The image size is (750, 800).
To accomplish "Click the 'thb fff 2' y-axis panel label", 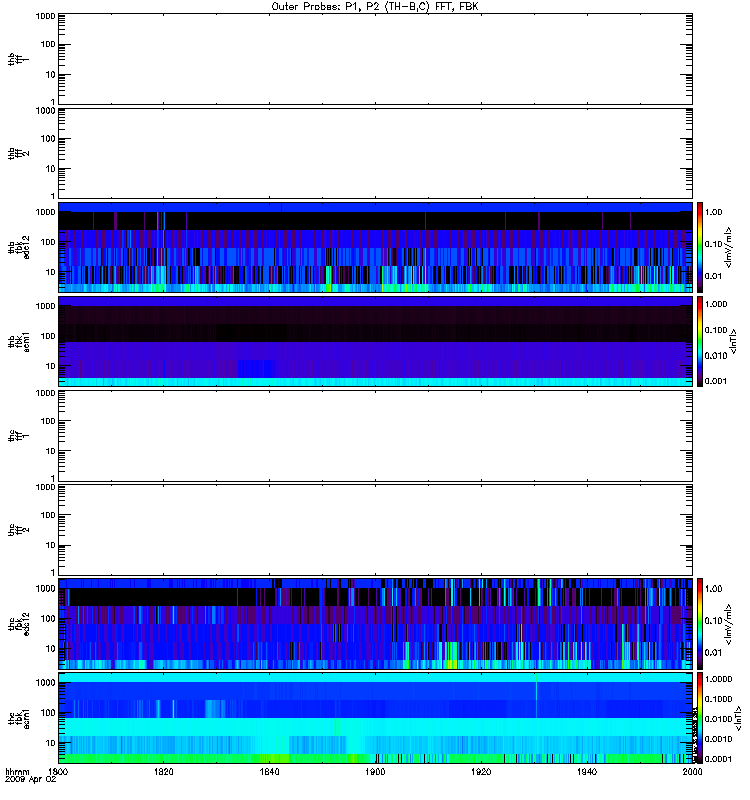I will point(19,153).
